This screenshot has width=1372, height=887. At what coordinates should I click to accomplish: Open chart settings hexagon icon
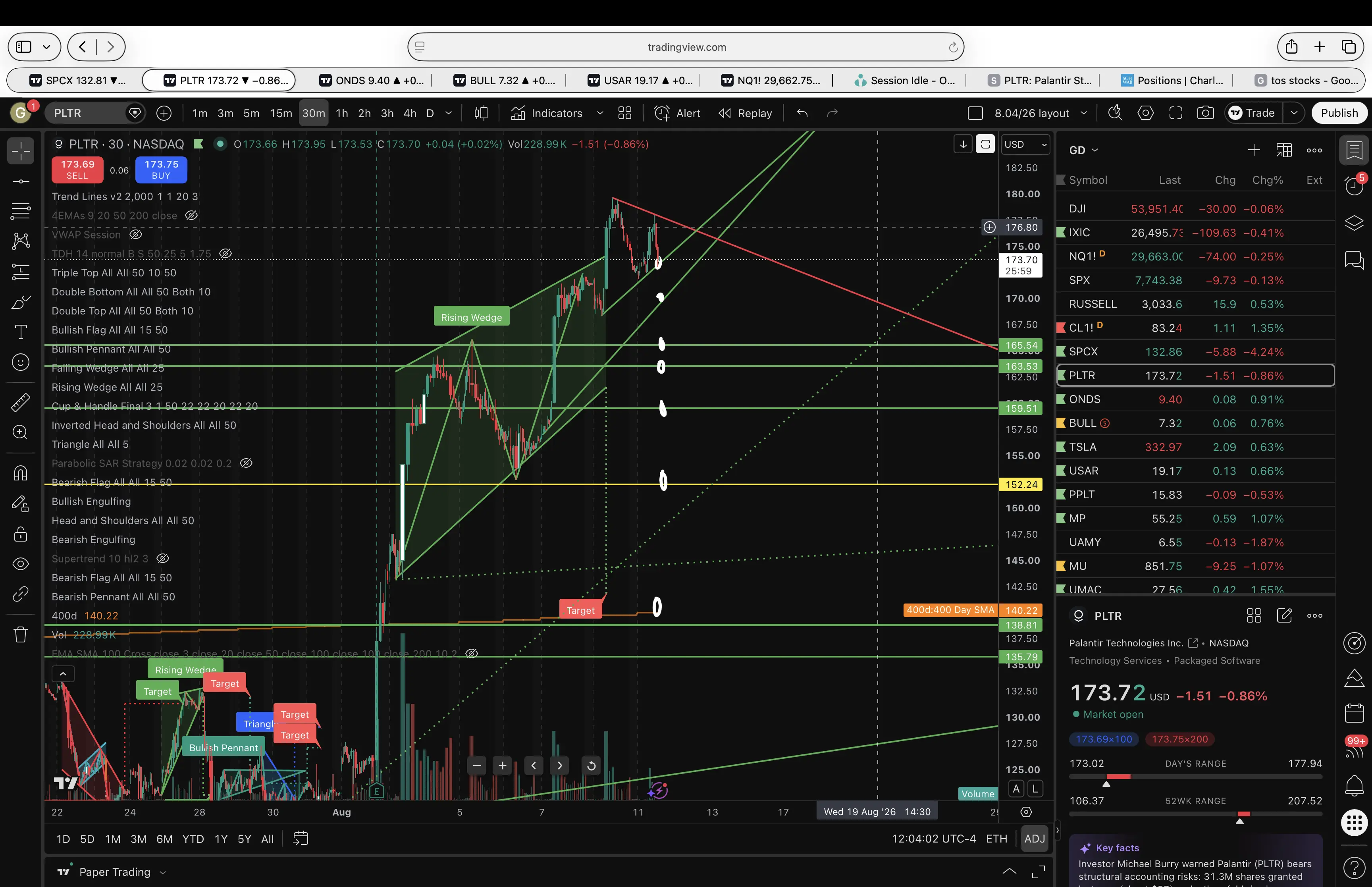coord(1146,114)
